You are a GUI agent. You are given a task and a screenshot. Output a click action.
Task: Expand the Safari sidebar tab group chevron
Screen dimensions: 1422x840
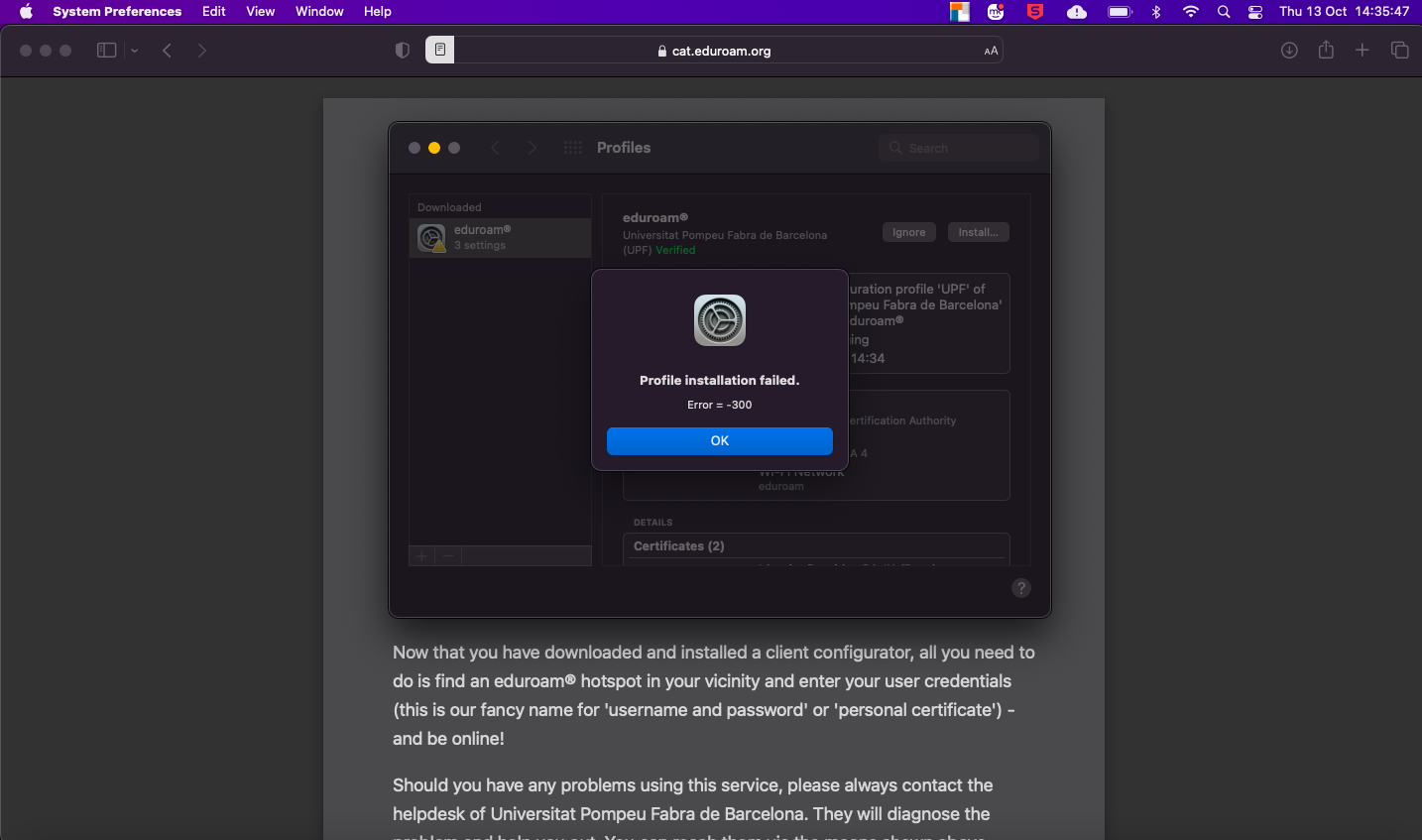pos(134,51)
